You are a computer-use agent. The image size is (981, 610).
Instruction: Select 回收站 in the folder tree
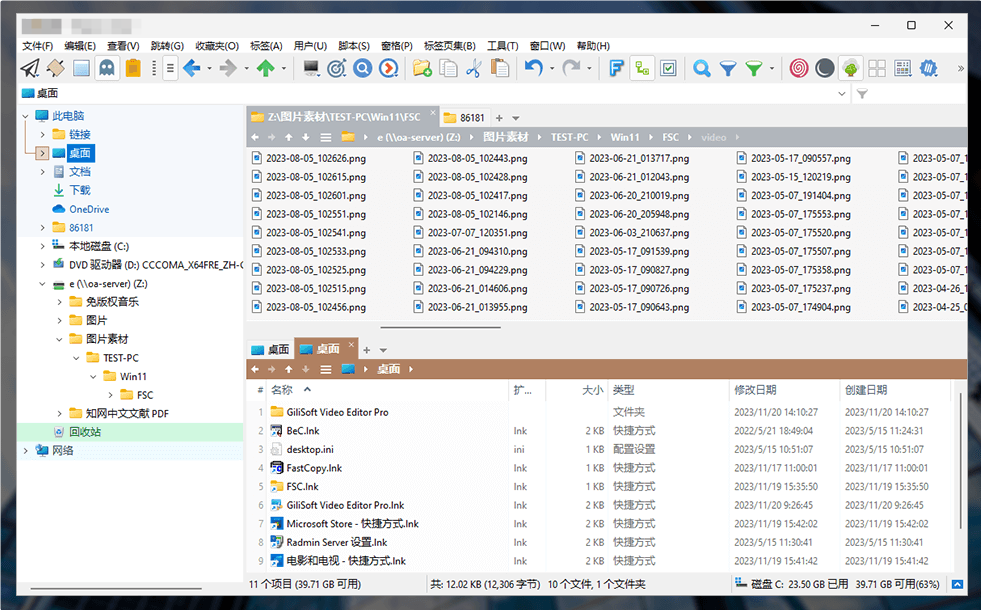pos(84,432)
